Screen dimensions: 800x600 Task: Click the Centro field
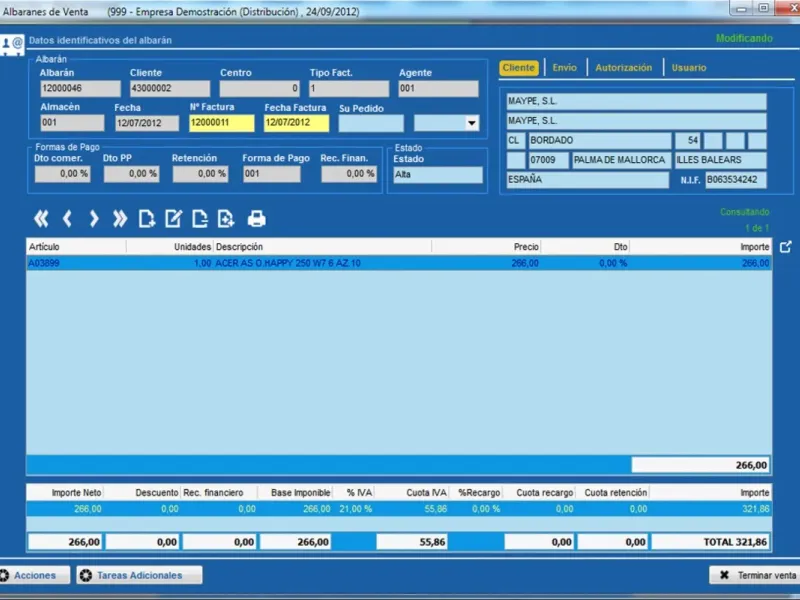click(x=260, y=88)
